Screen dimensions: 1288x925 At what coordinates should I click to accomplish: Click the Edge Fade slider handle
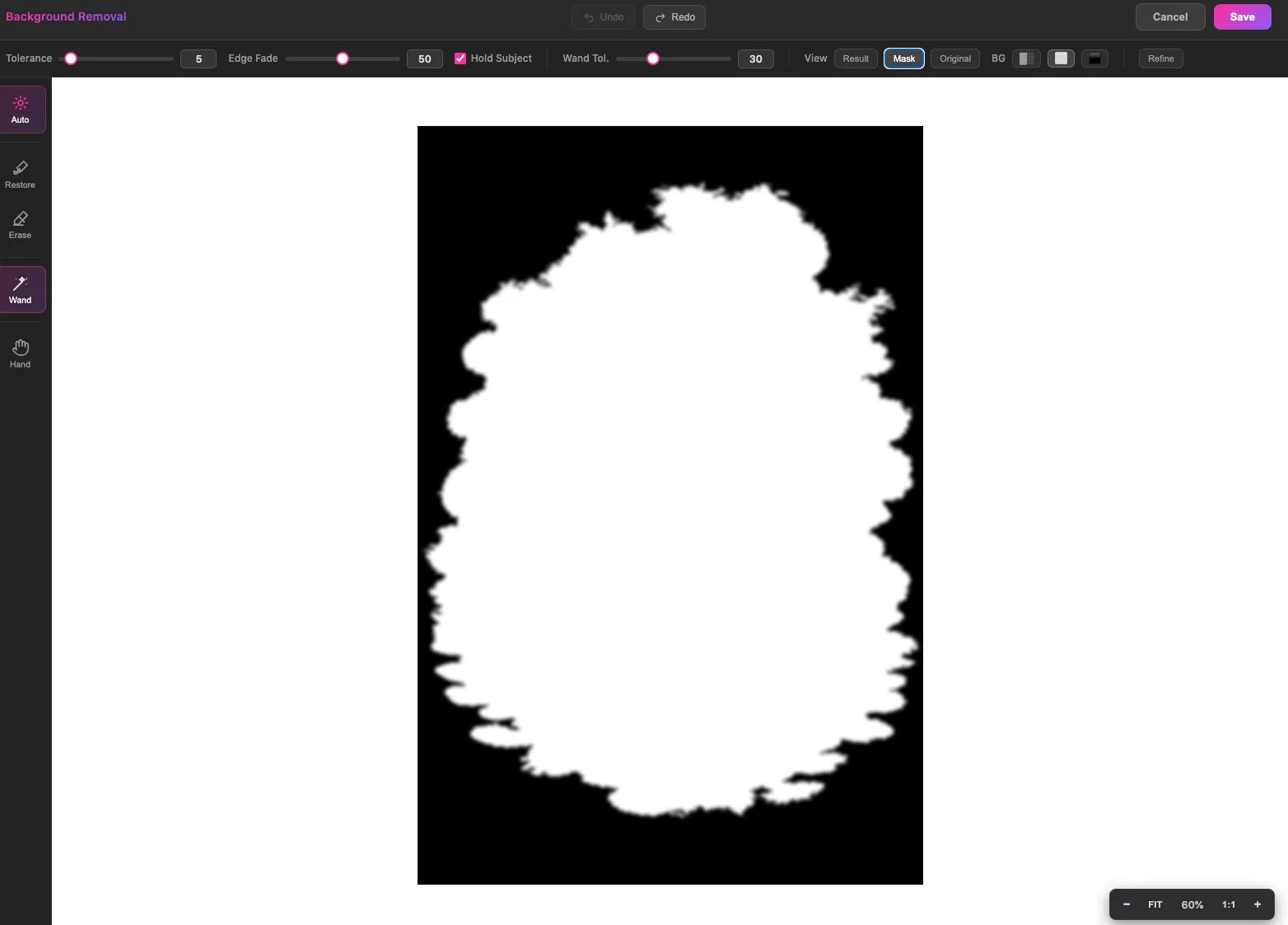[x=343, y=58]
